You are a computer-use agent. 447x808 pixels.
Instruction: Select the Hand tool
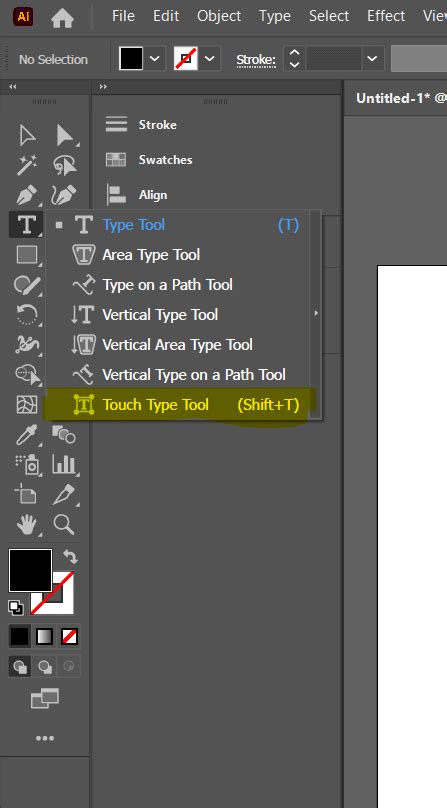coord(26,525)
